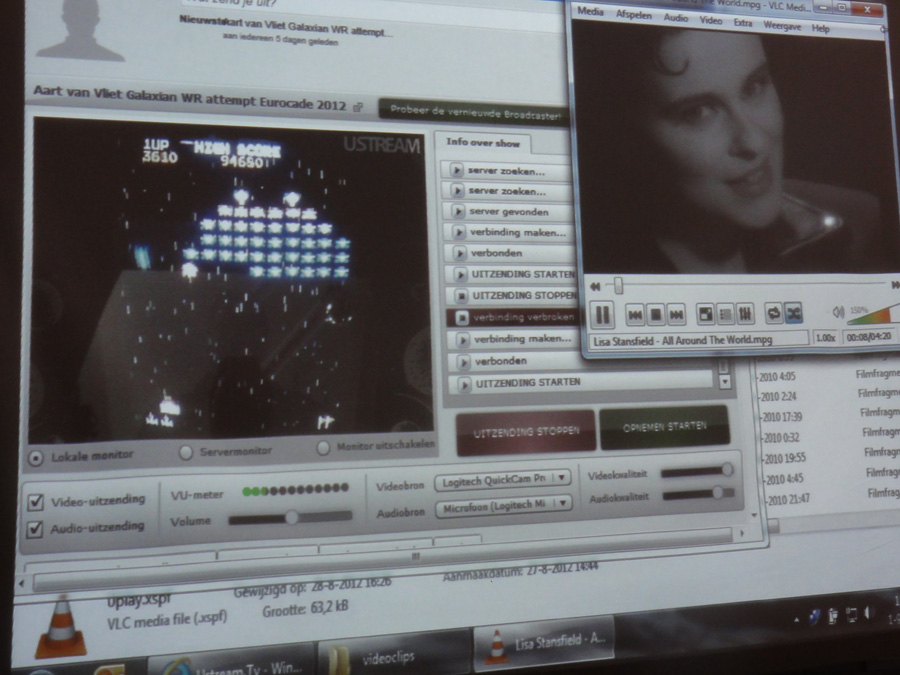
Task: Open the Media menu in VLC
Action: pyautogui.click(x=590, y=11)
